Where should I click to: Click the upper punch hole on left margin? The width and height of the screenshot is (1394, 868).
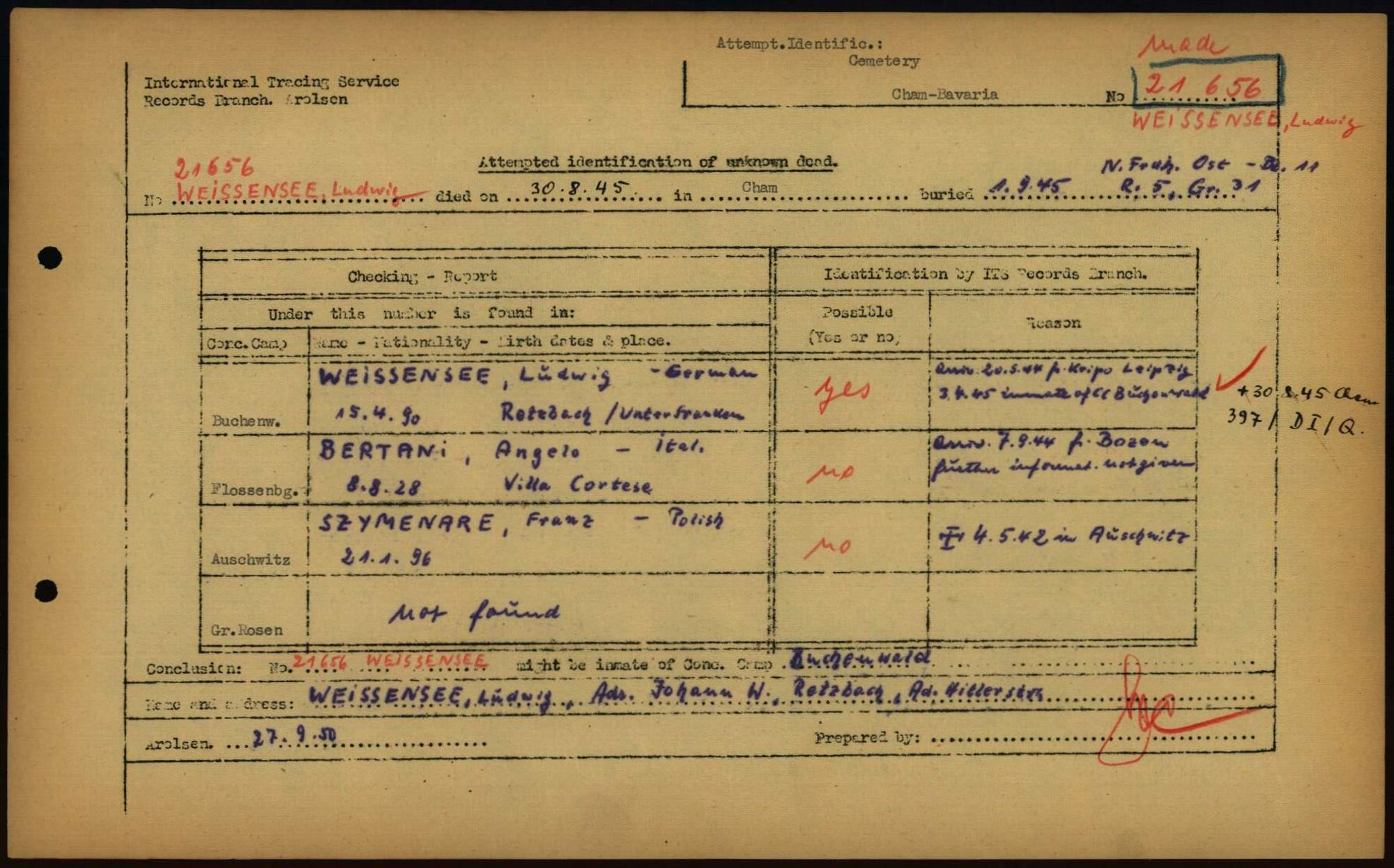click(x=50, y=258)
